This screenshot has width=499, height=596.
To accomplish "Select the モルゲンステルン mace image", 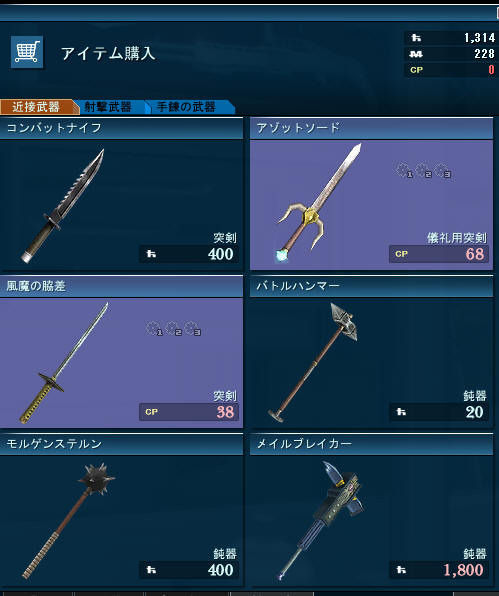I will pyautogui.click(x=68, y=521).
